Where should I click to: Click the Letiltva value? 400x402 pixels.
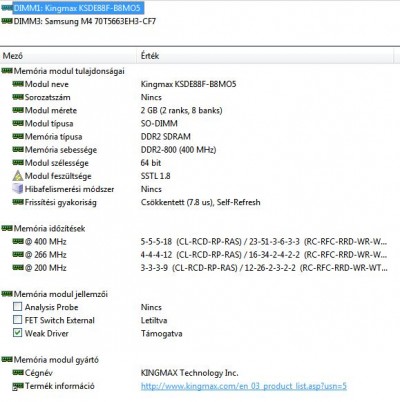coord(154,320)
